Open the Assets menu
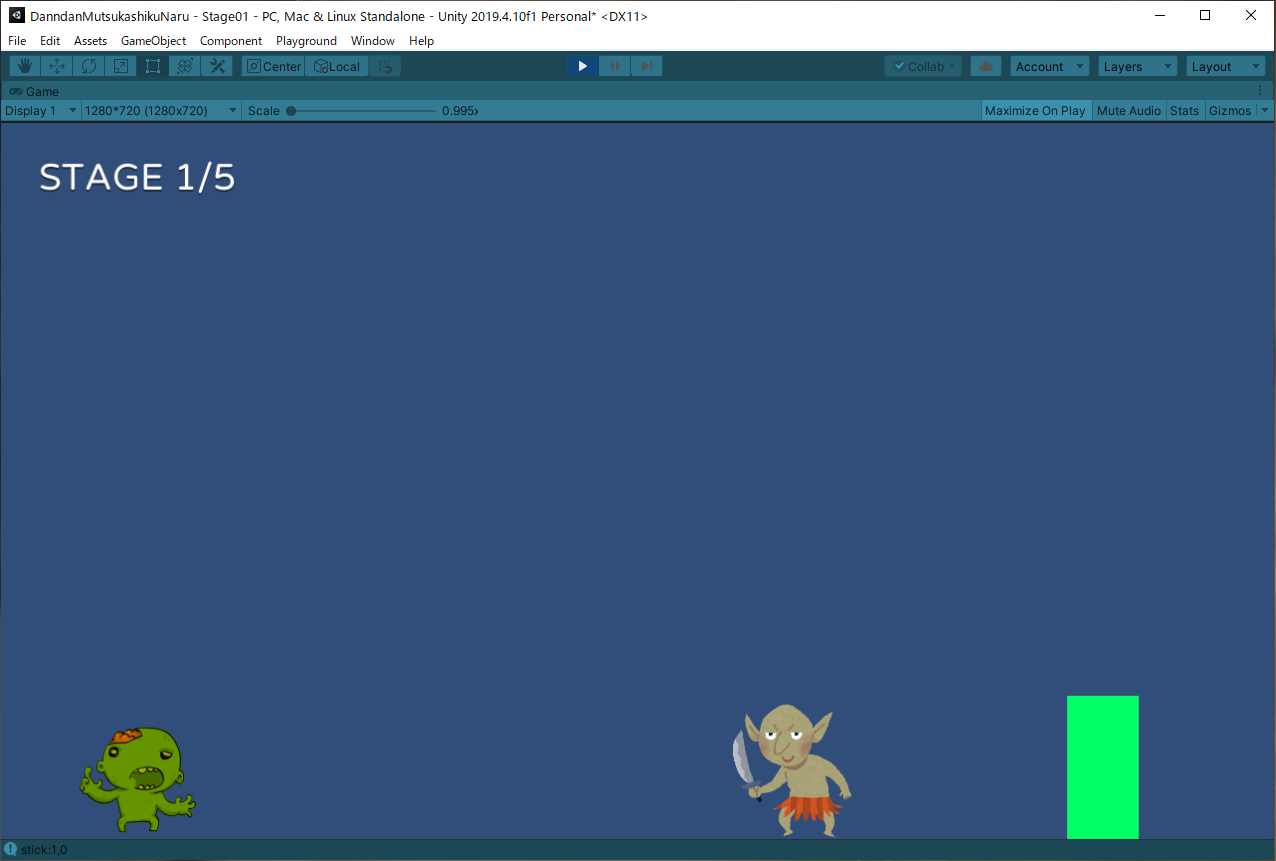 tap(90, 41)
